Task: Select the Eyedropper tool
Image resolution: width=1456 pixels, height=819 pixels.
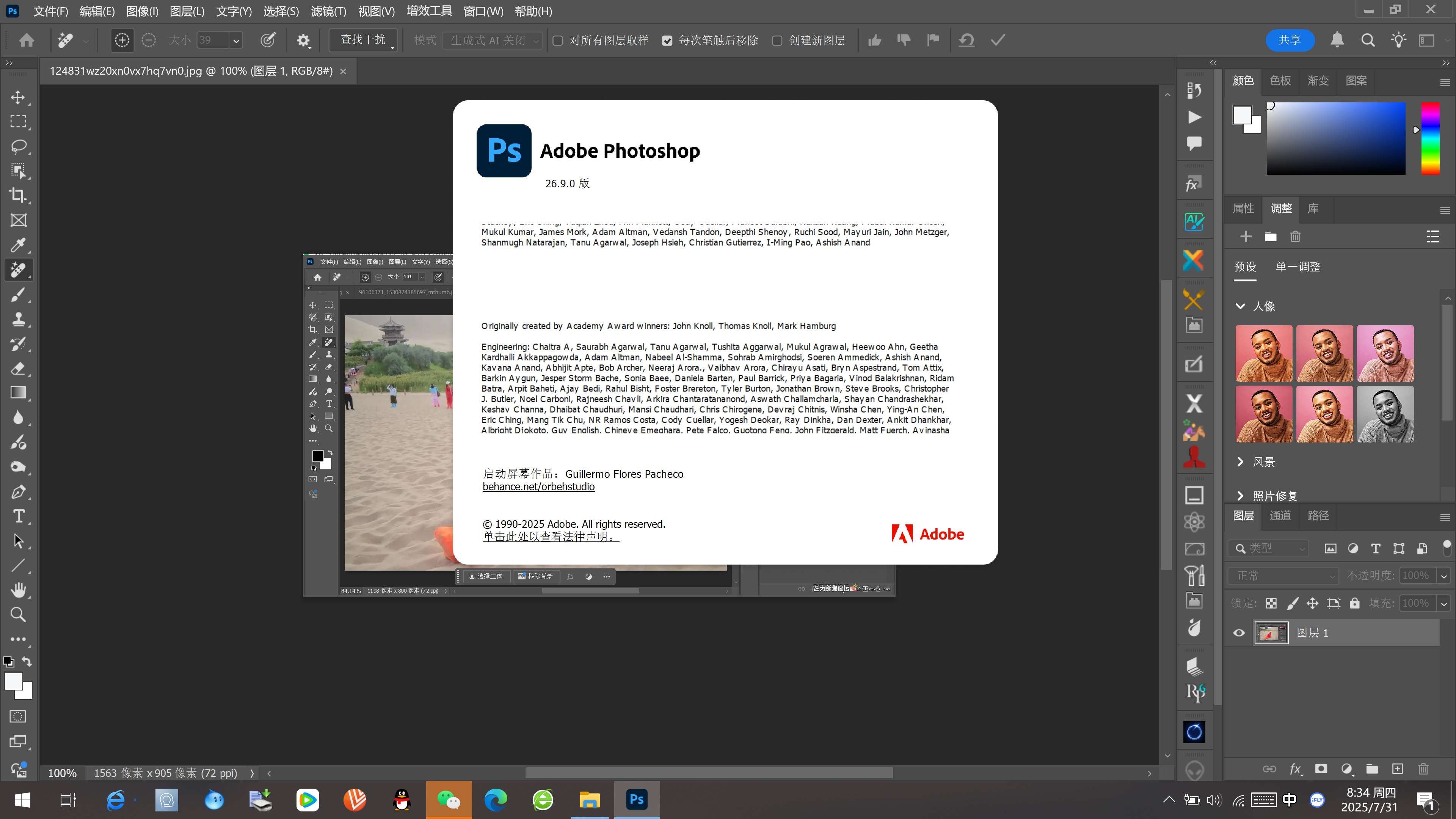Action: tap(18, 245)
